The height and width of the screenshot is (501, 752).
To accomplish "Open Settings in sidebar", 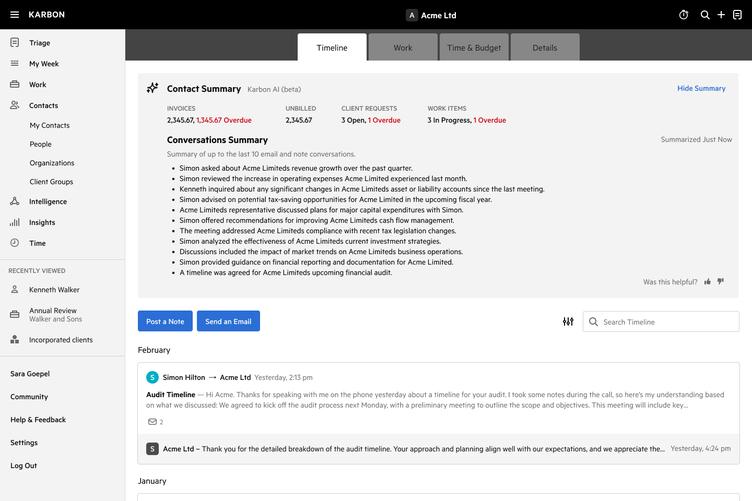I will tap(24, 443).
